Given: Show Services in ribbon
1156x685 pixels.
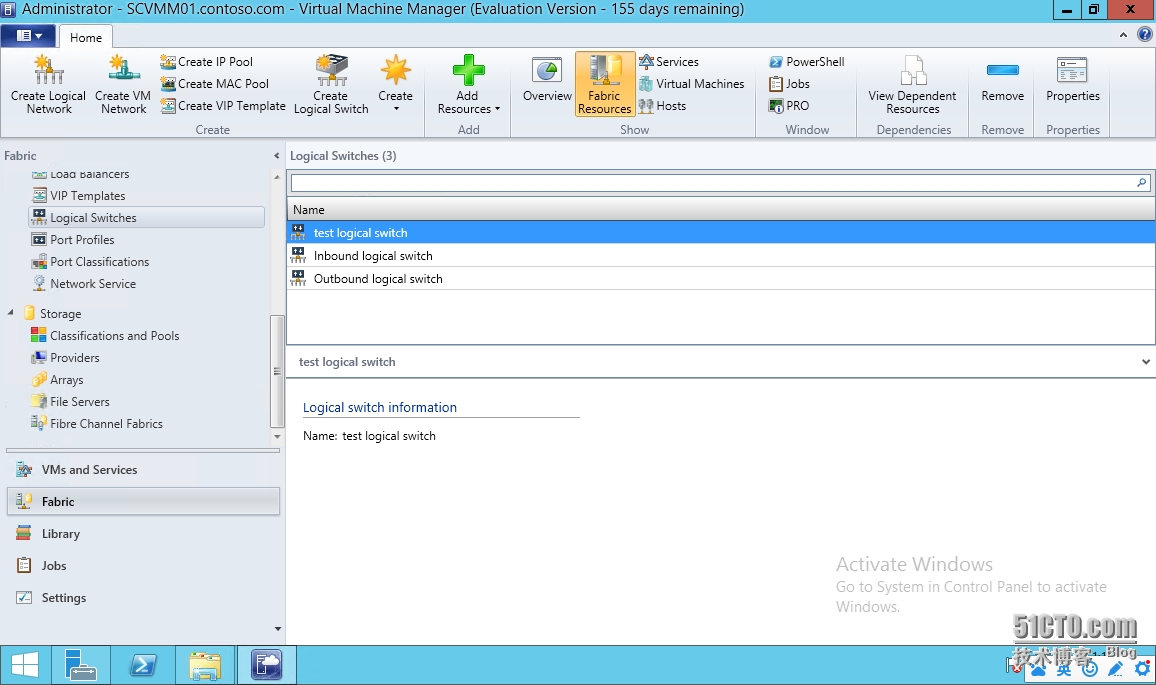Looking at the screenshot, I should coord(669,62).
